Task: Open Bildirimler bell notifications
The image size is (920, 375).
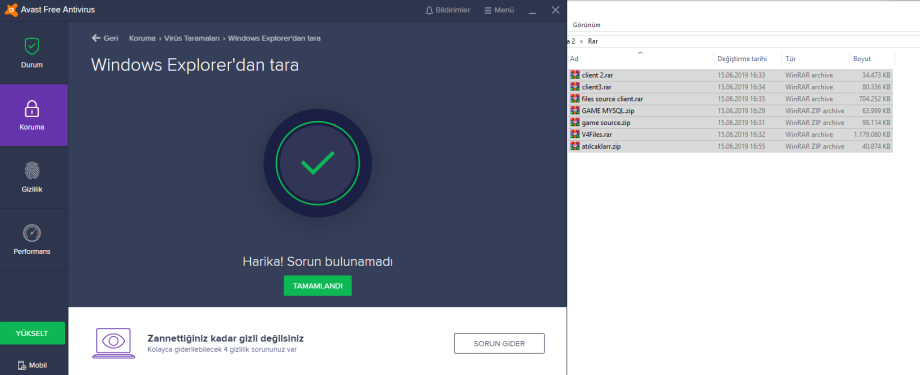Action: point(448,10)
